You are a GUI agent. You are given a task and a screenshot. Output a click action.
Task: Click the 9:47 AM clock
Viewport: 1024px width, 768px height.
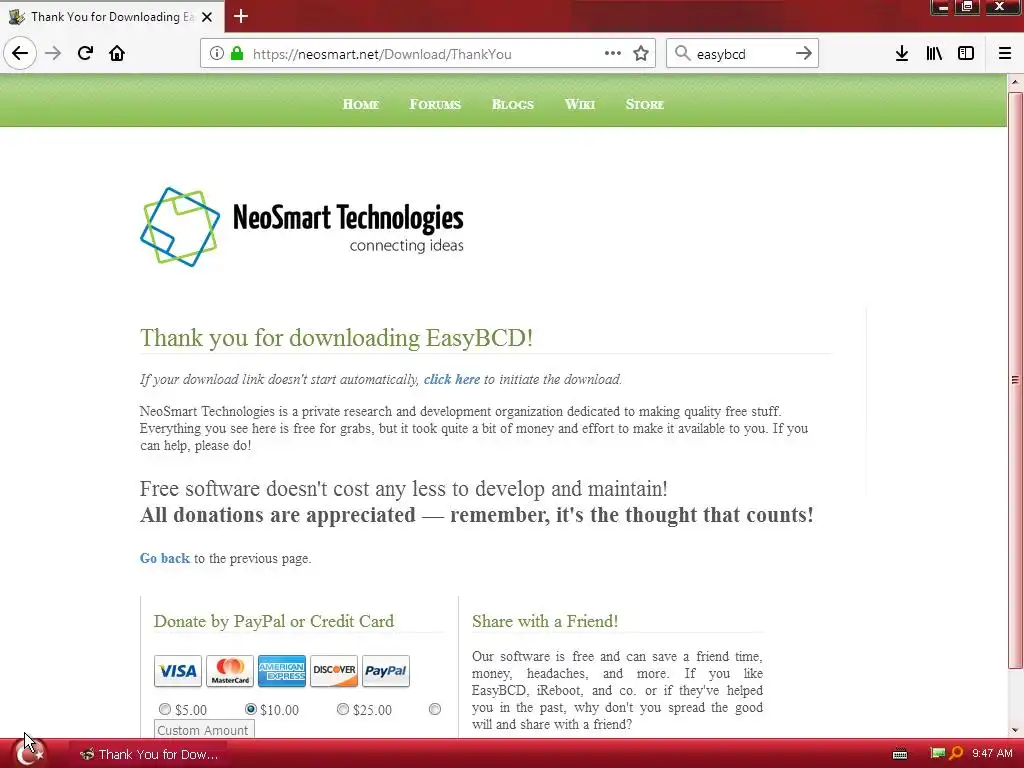(x=992, y=754)
